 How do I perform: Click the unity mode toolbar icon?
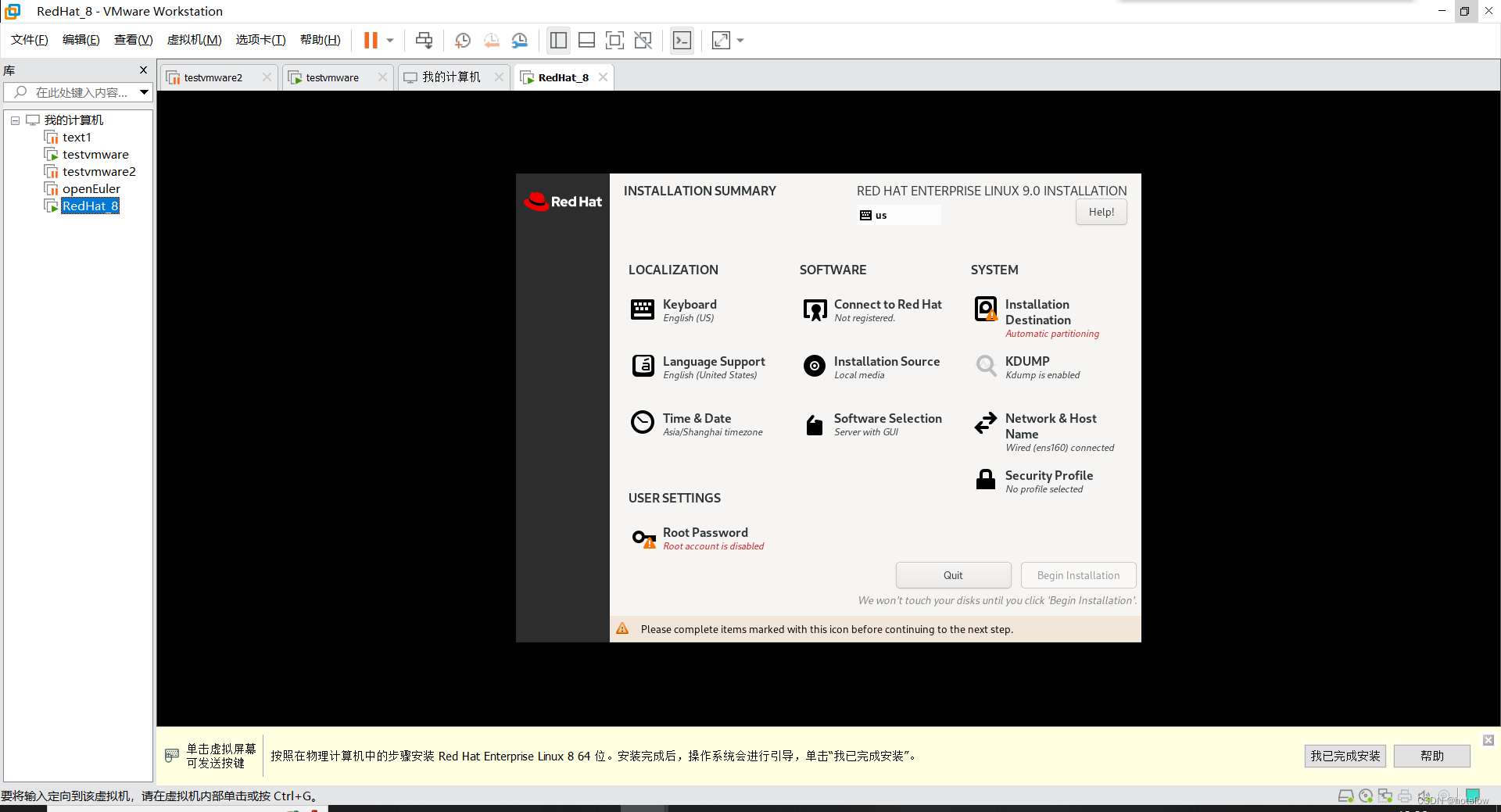click(643, 40)
